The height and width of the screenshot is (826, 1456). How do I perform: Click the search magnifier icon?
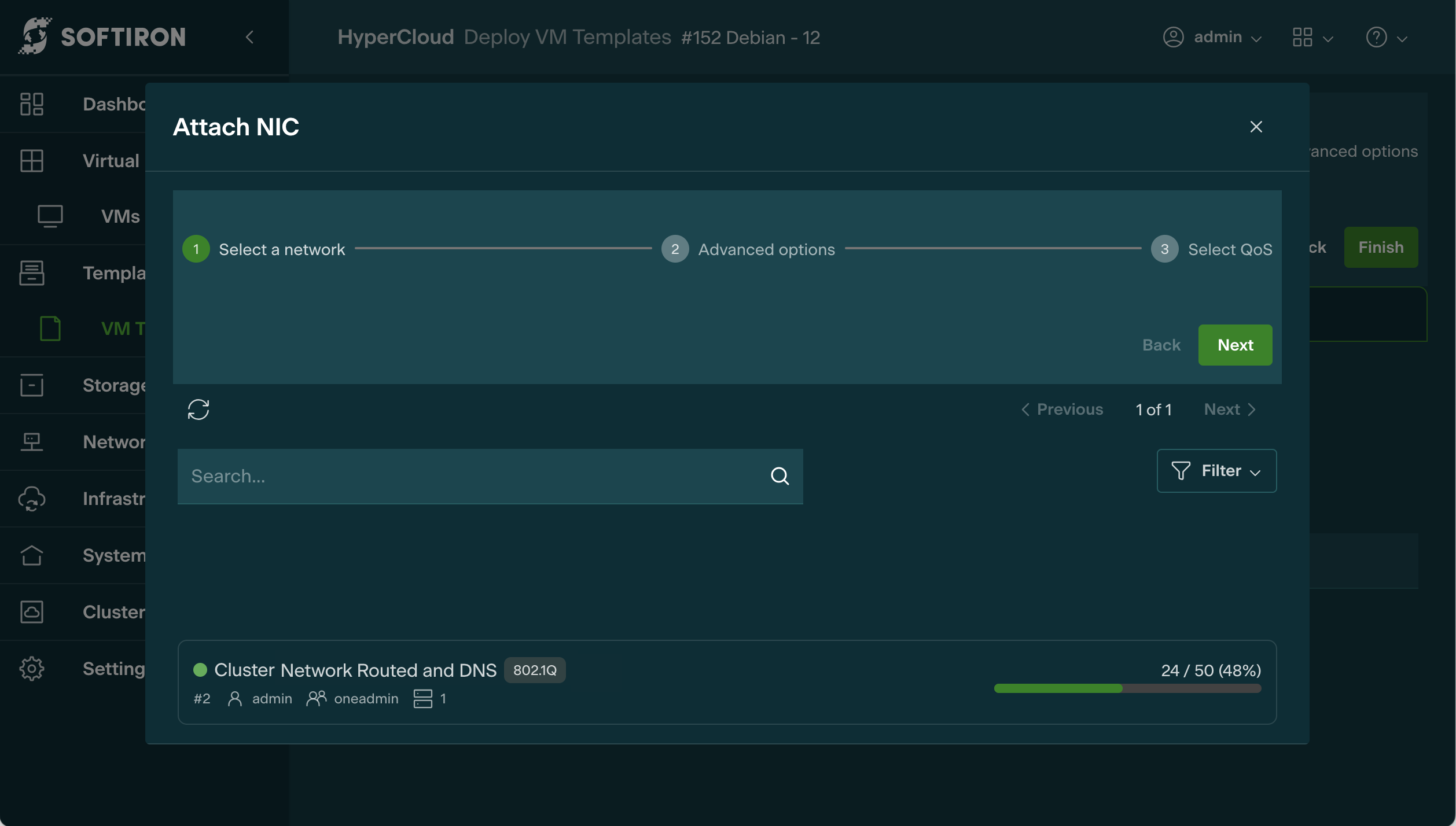tap(780, 476)
